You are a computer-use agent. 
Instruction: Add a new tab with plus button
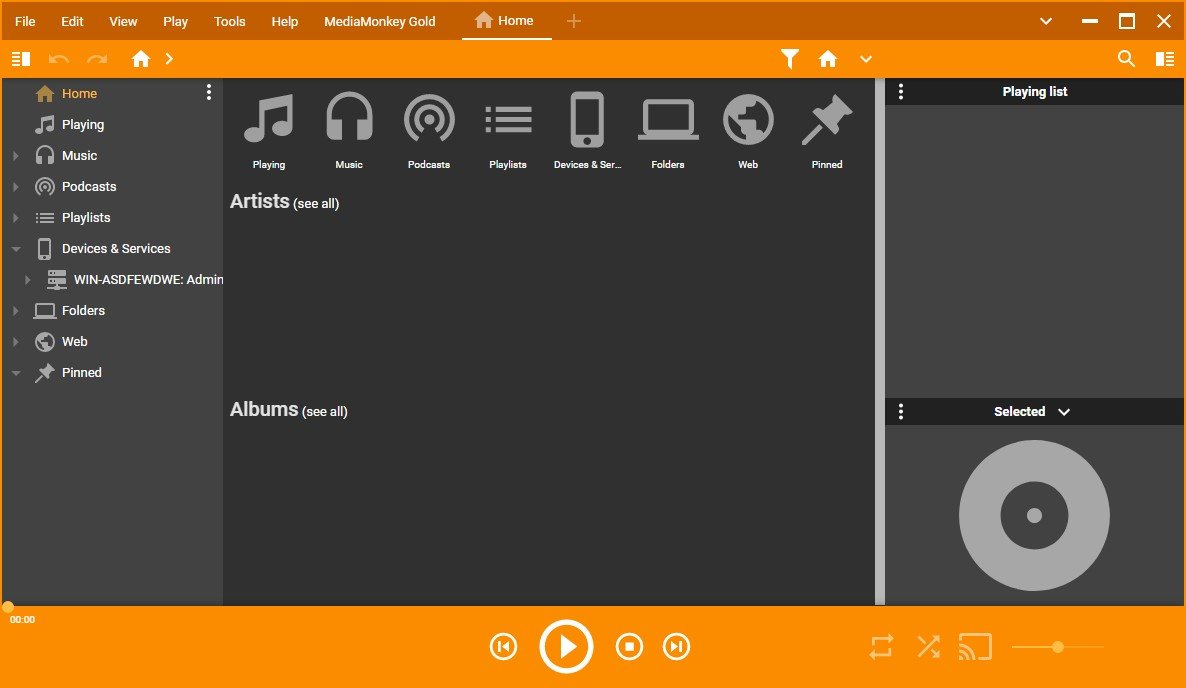[573, 21]
